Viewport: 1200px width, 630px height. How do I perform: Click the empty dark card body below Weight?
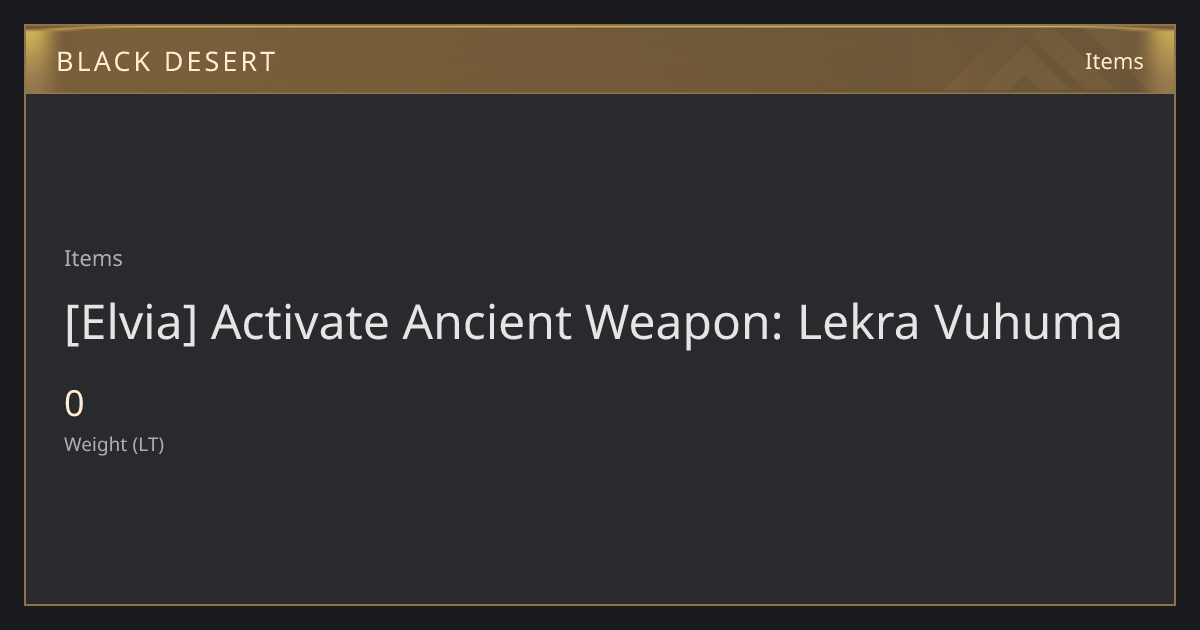[x=600, y=530]
